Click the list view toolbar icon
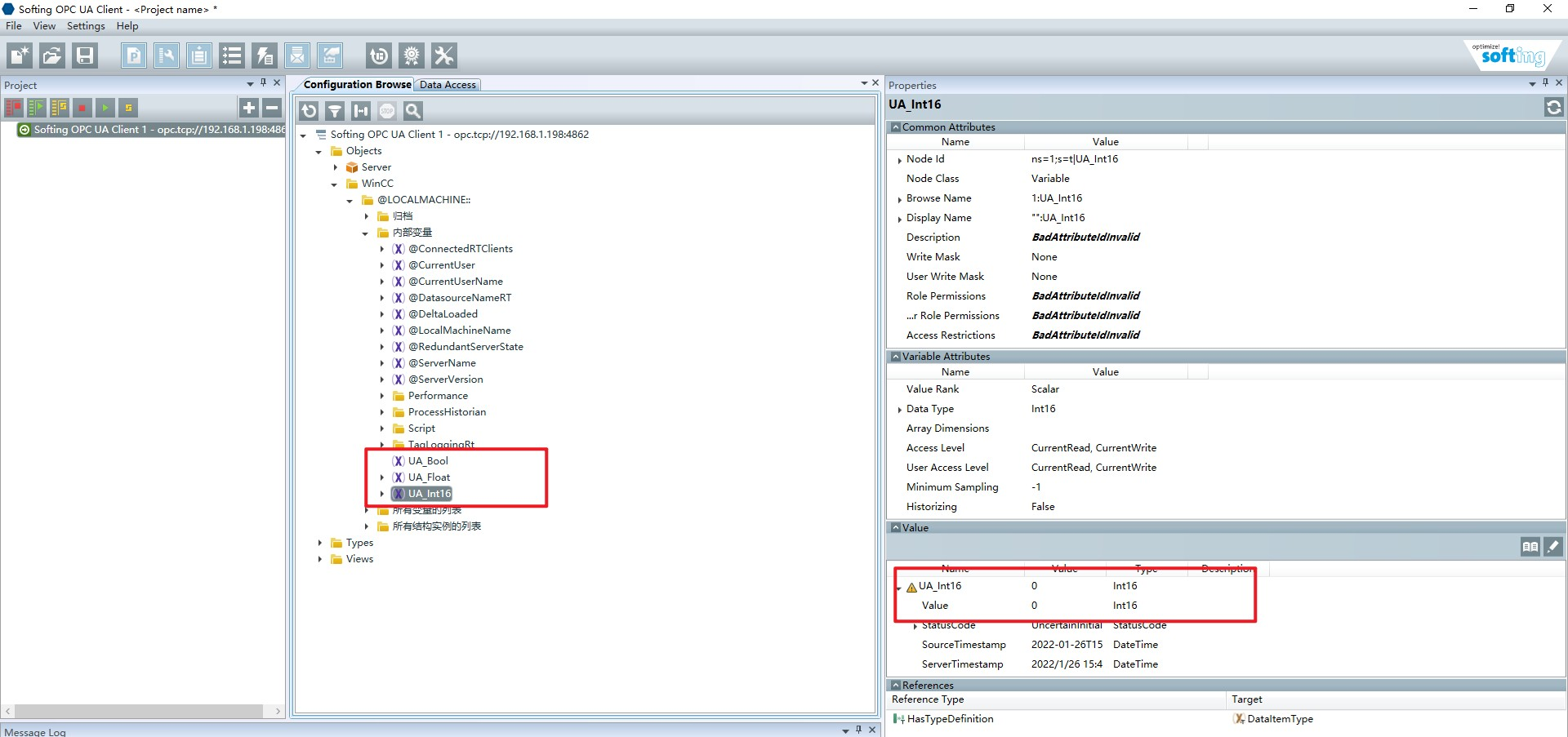This screenshot has height=737, width=1568. tap(232, 55)
